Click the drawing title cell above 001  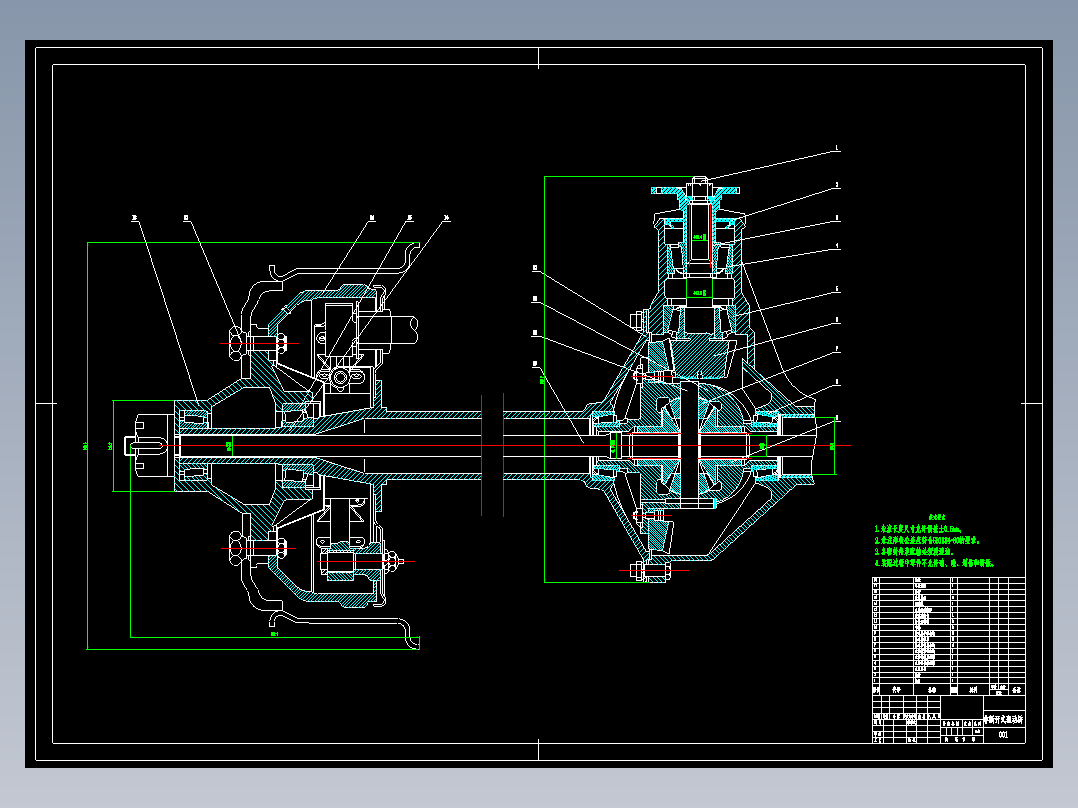tap(1003, 719)
